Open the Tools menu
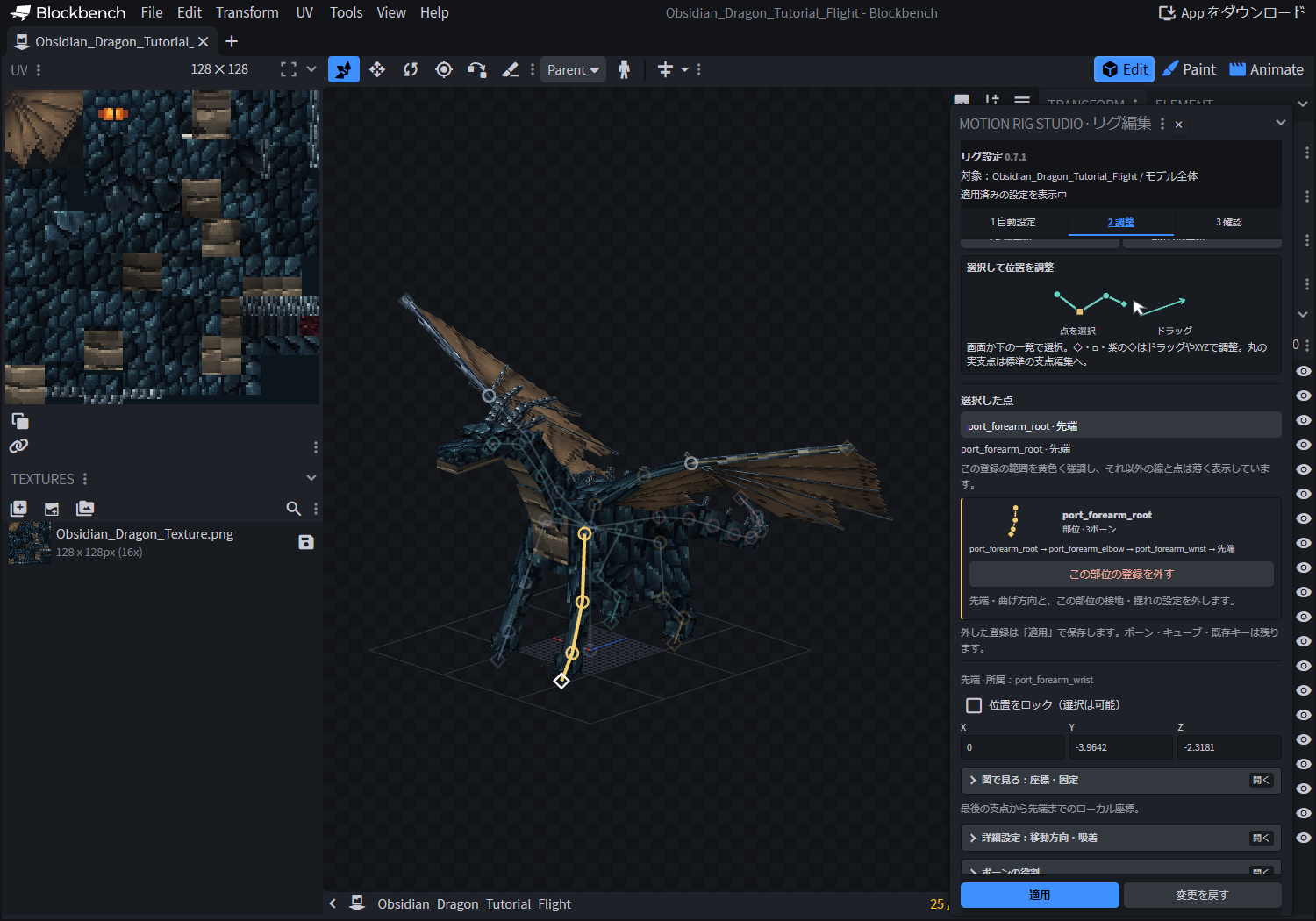The width and height of the screenshot is (1316, 921). coord(346,12)
